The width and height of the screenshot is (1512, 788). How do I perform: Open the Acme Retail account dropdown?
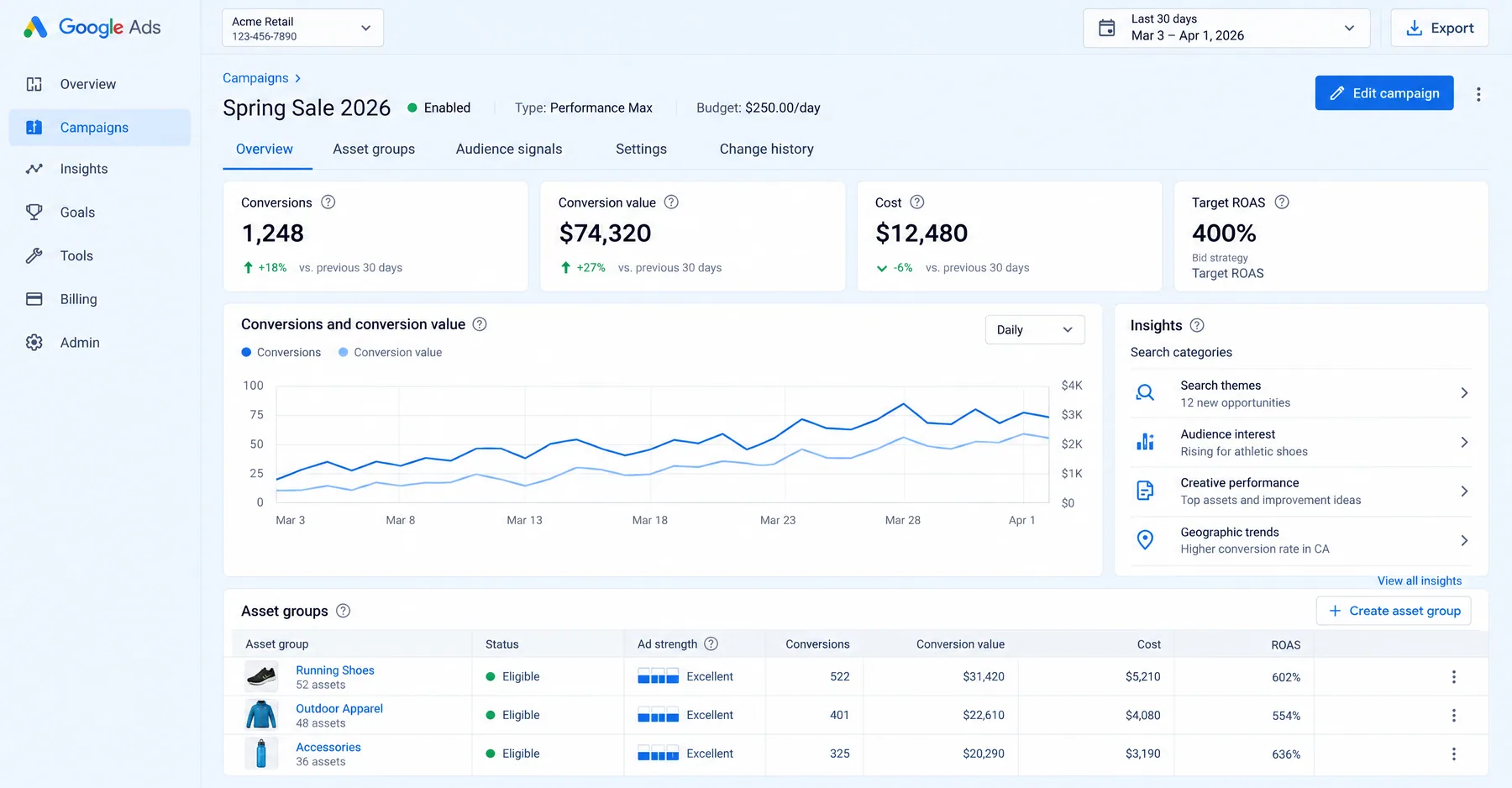pos(302,28)
